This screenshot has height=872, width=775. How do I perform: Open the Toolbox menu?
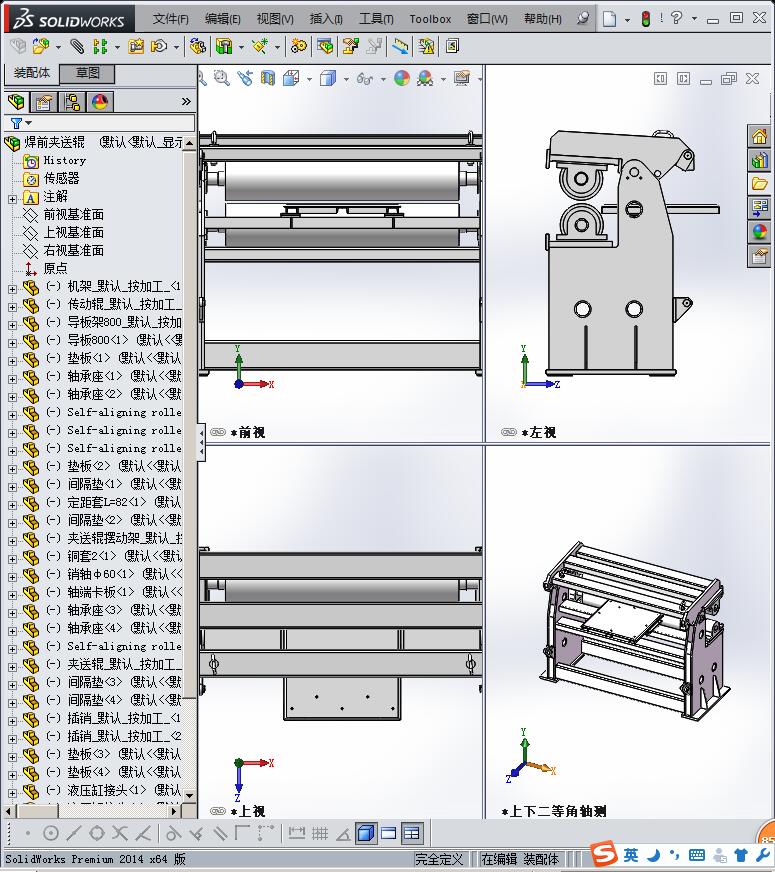(430, 19)
